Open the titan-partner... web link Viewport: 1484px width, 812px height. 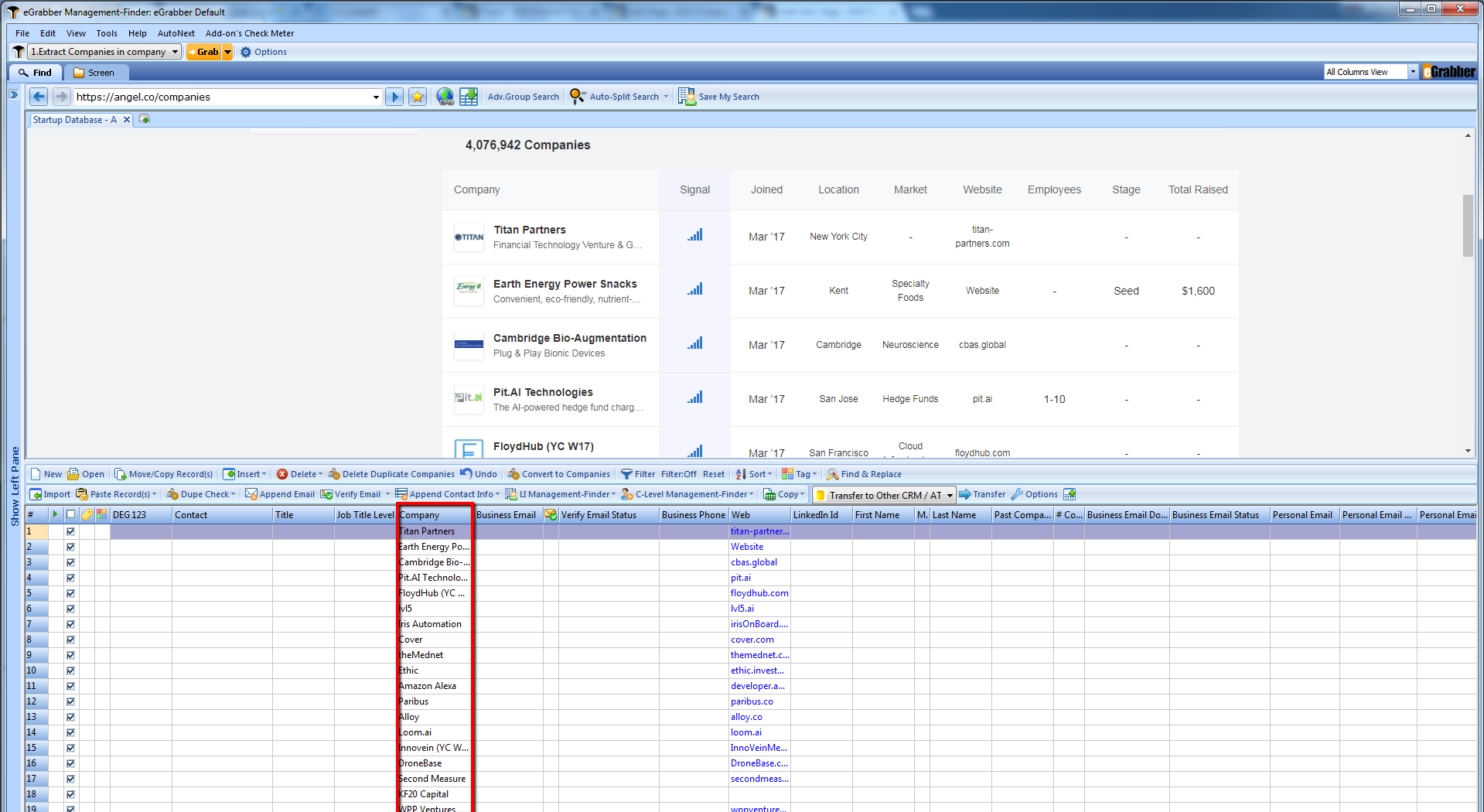(x=759, y=531)
